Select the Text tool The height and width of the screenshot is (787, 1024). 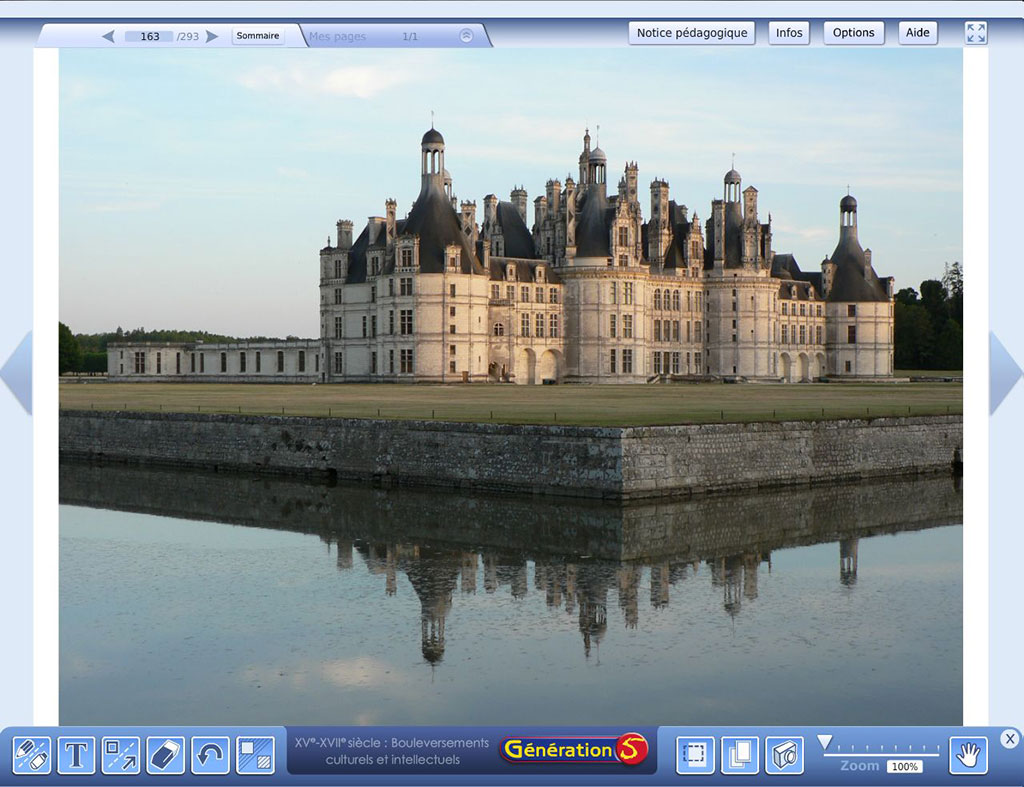point(76,755)
